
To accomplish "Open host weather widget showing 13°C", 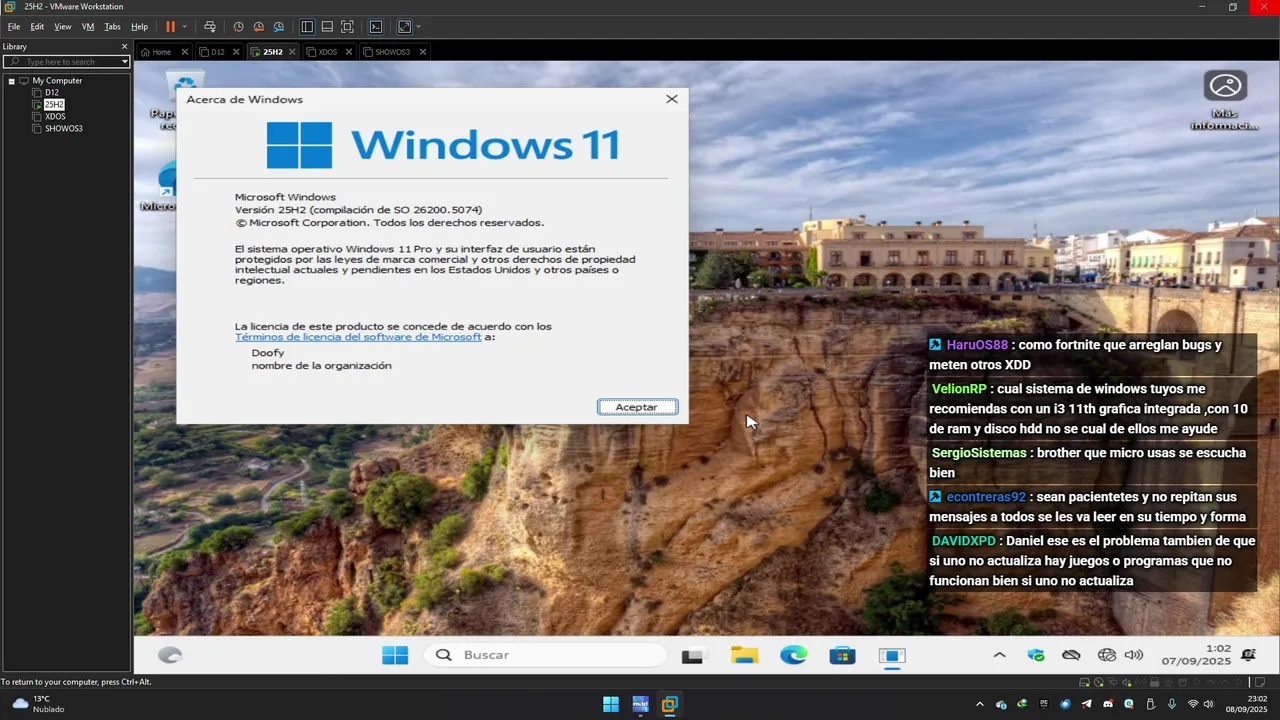I will coord(38,704).
